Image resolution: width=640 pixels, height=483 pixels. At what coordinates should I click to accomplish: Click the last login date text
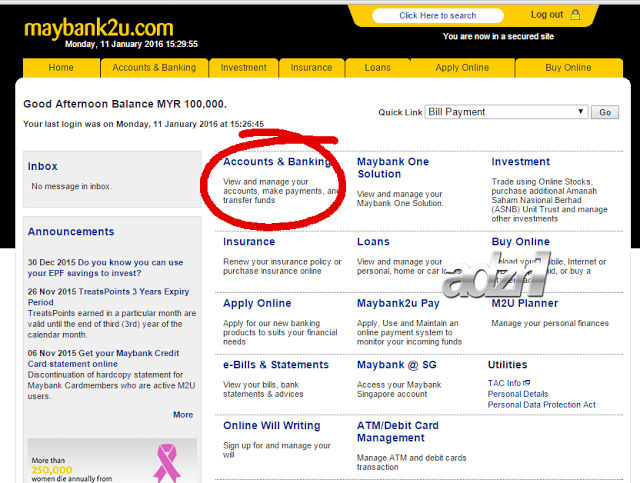pos(143,124)
